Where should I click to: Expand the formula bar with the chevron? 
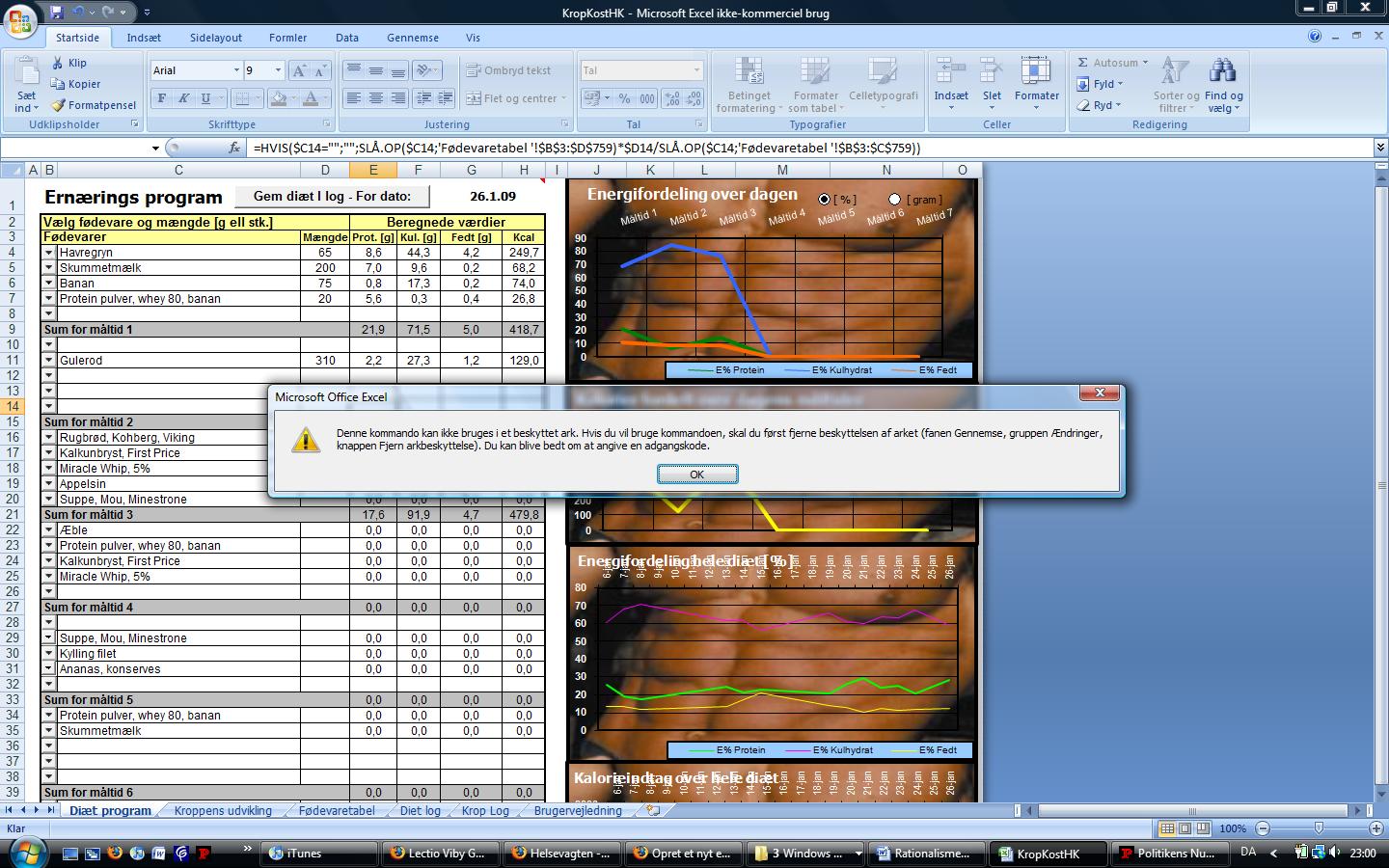click(1380, 148)
